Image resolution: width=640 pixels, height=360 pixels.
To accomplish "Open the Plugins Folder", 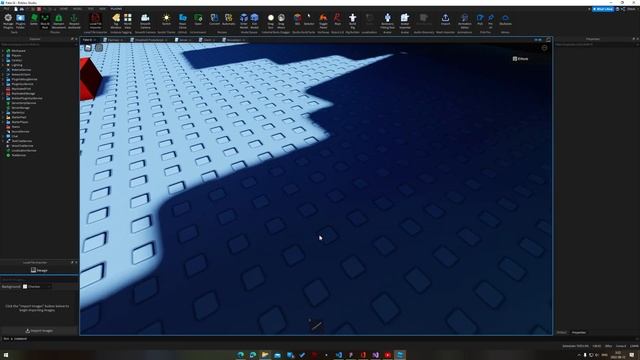I will (x=20, y=21).
